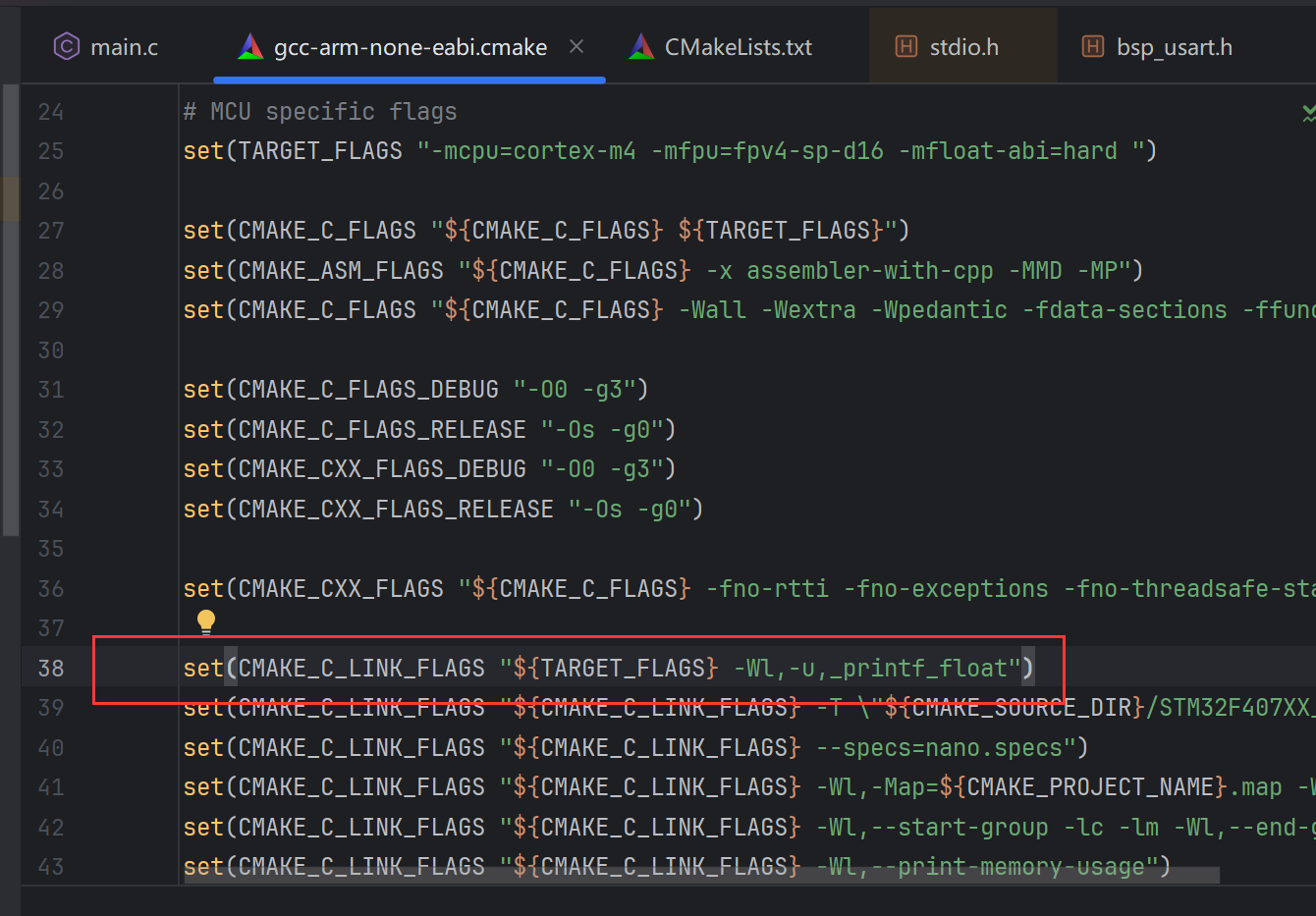
Task: Click the TARGET_FLAGS variable on line 25
Action: tap(320, 151)
